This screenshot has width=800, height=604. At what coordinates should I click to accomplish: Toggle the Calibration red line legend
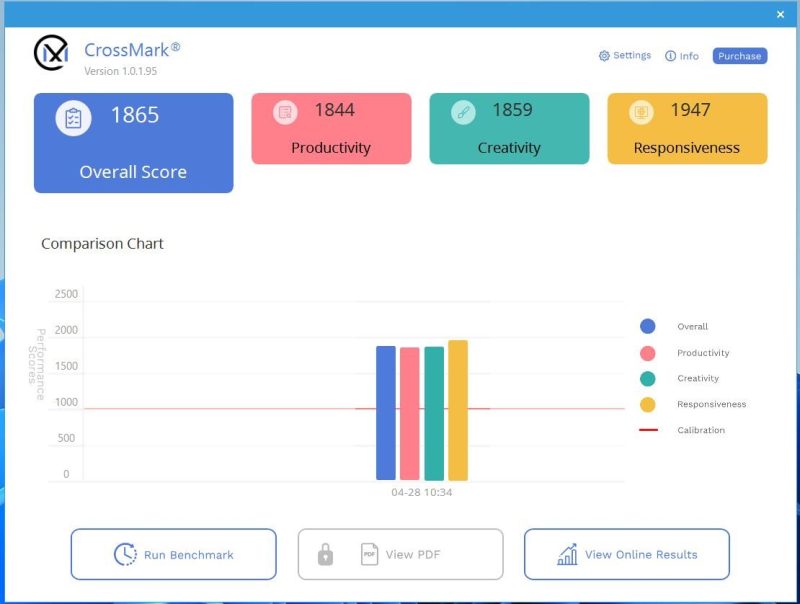pyautogui.click(x=648, y=430)
